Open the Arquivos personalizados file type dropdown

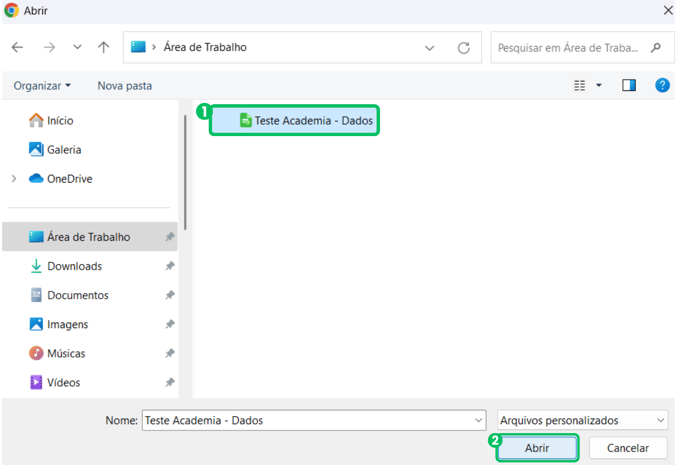pos(582,420)
